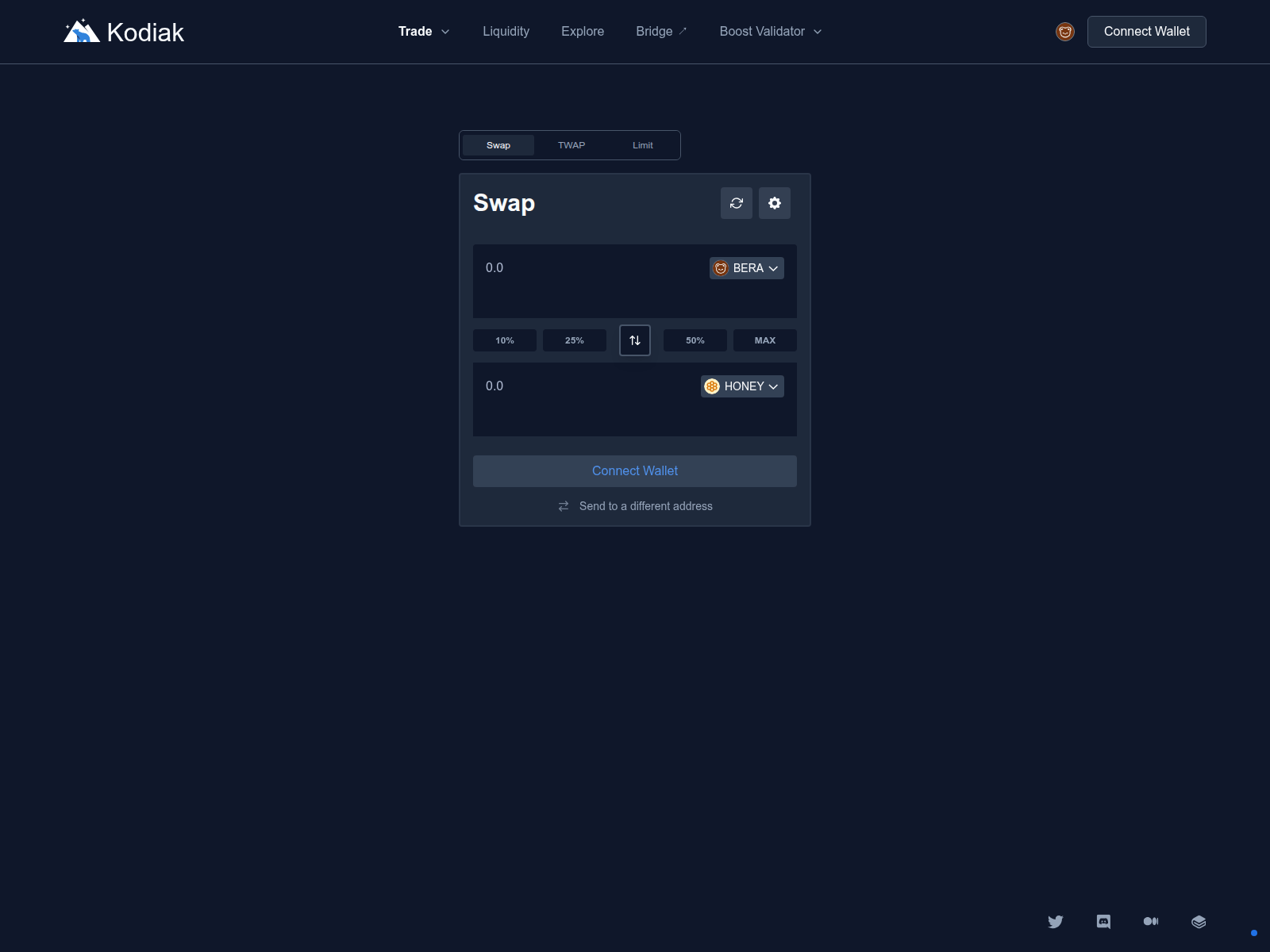Click the bear avatar icon in header
This screenshot has height=952, width=1270.
point(1064,32)
